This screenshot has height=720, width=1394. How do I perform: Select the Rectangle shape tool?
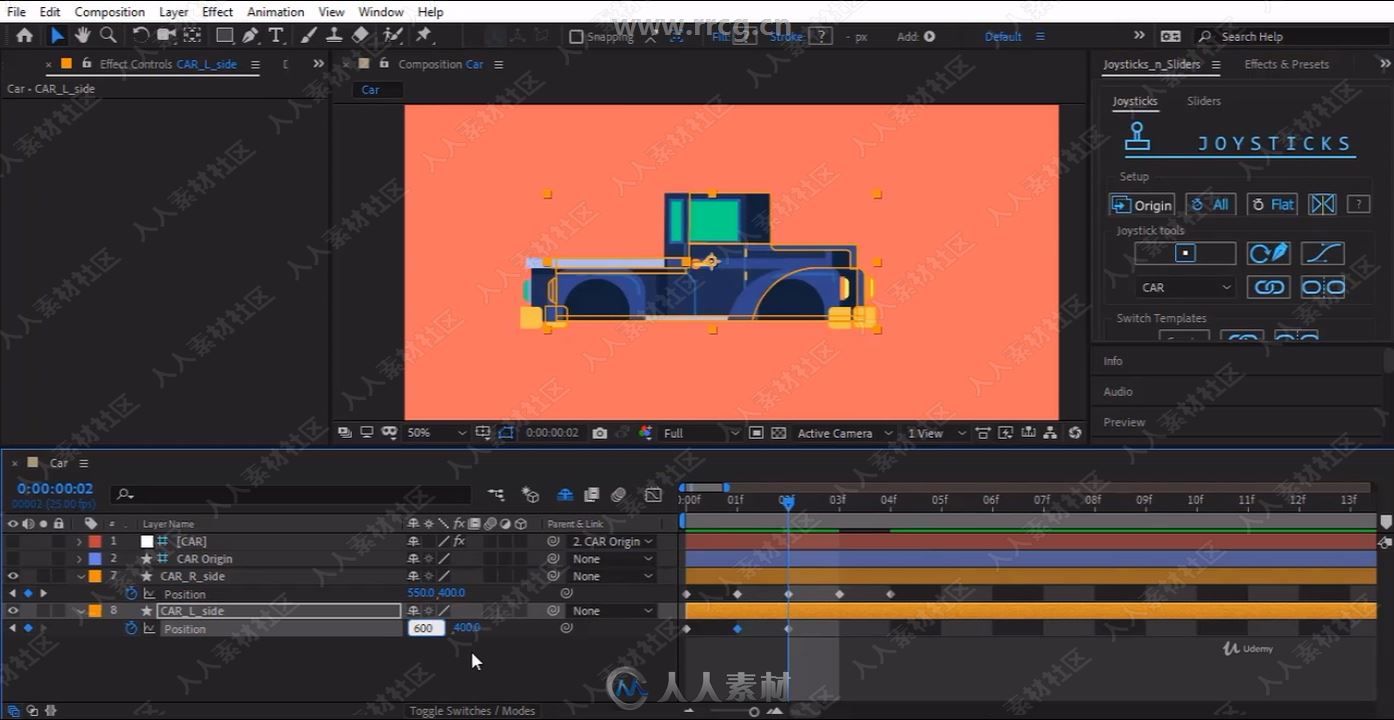tap(225, 36)
